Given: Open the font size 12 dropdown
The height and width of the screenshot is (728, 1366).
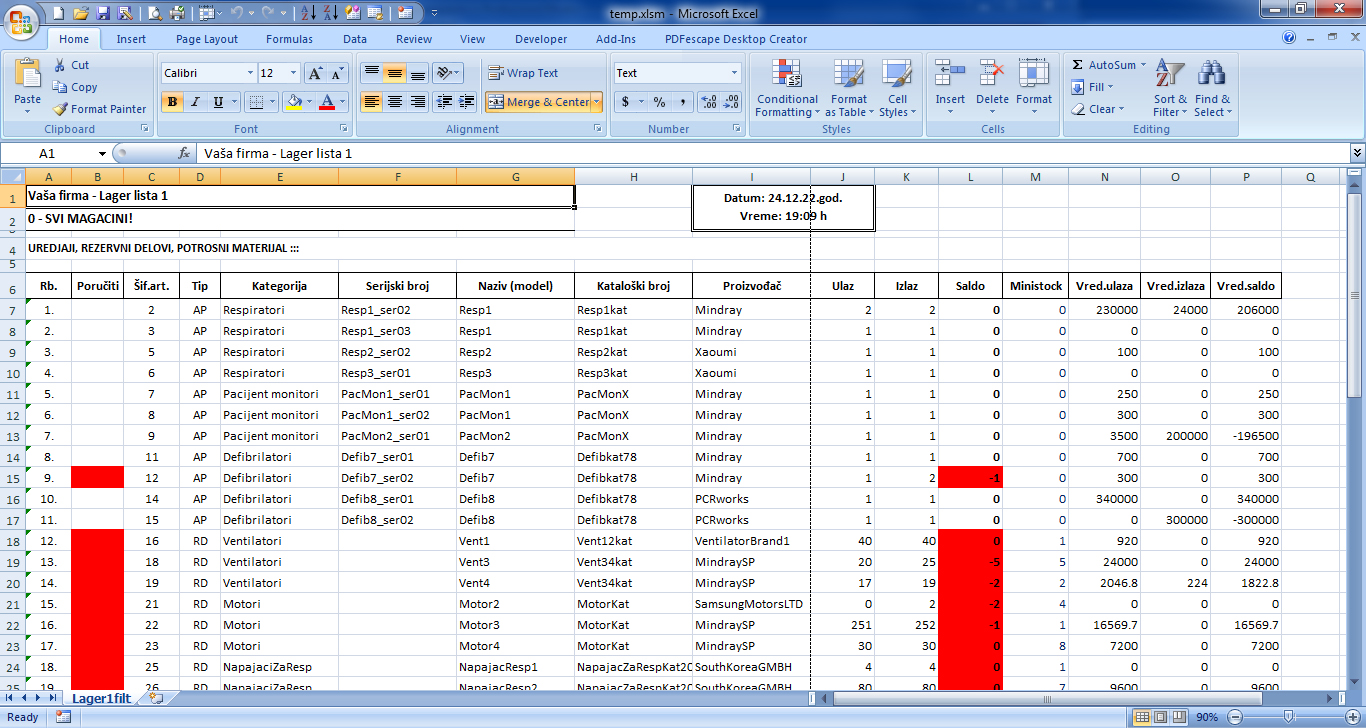Looking at the screenshot, I should pos(293,73).
